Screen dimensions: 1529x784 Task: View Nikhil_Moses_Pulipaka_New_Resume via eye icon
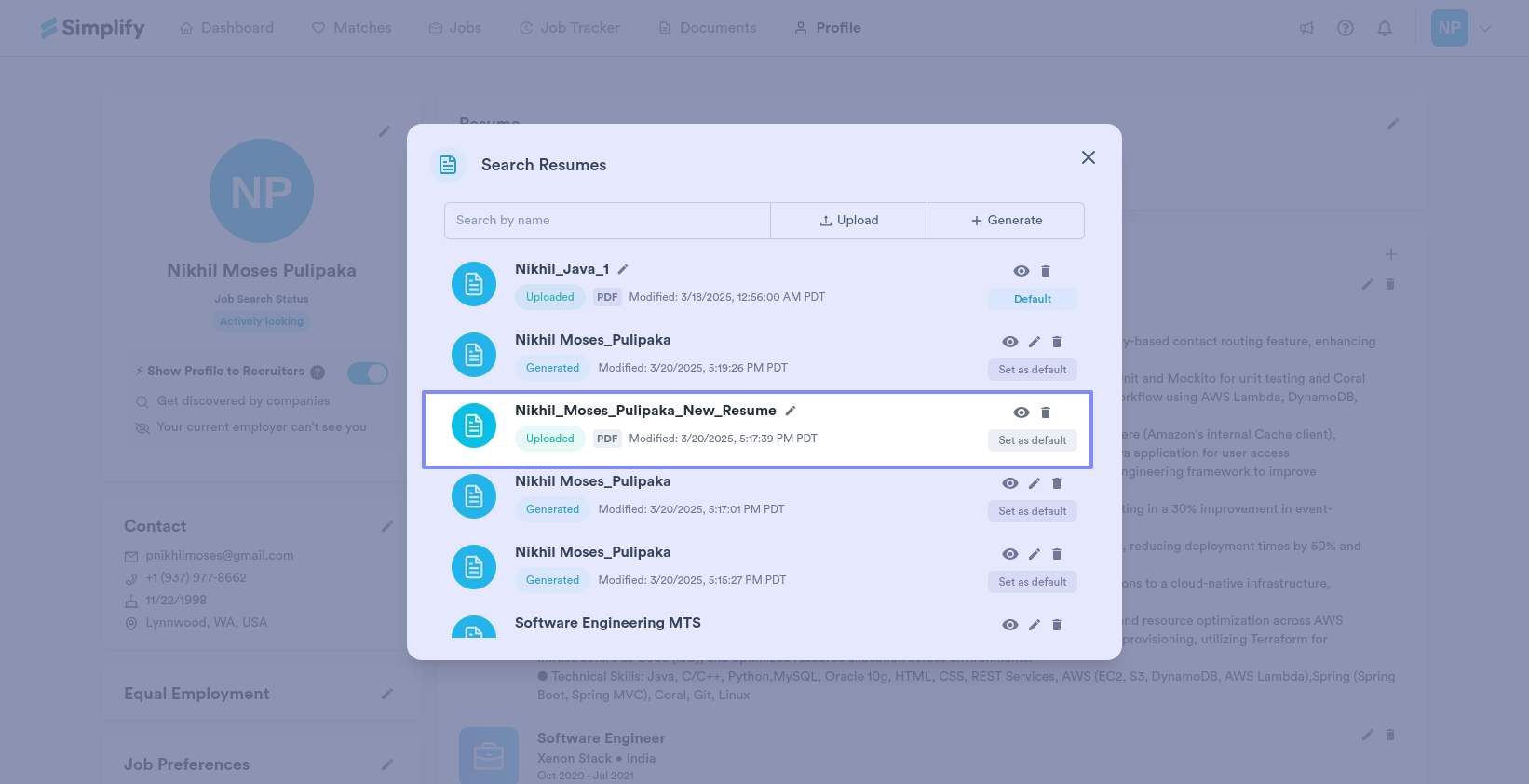click(x=1022, y=412)
